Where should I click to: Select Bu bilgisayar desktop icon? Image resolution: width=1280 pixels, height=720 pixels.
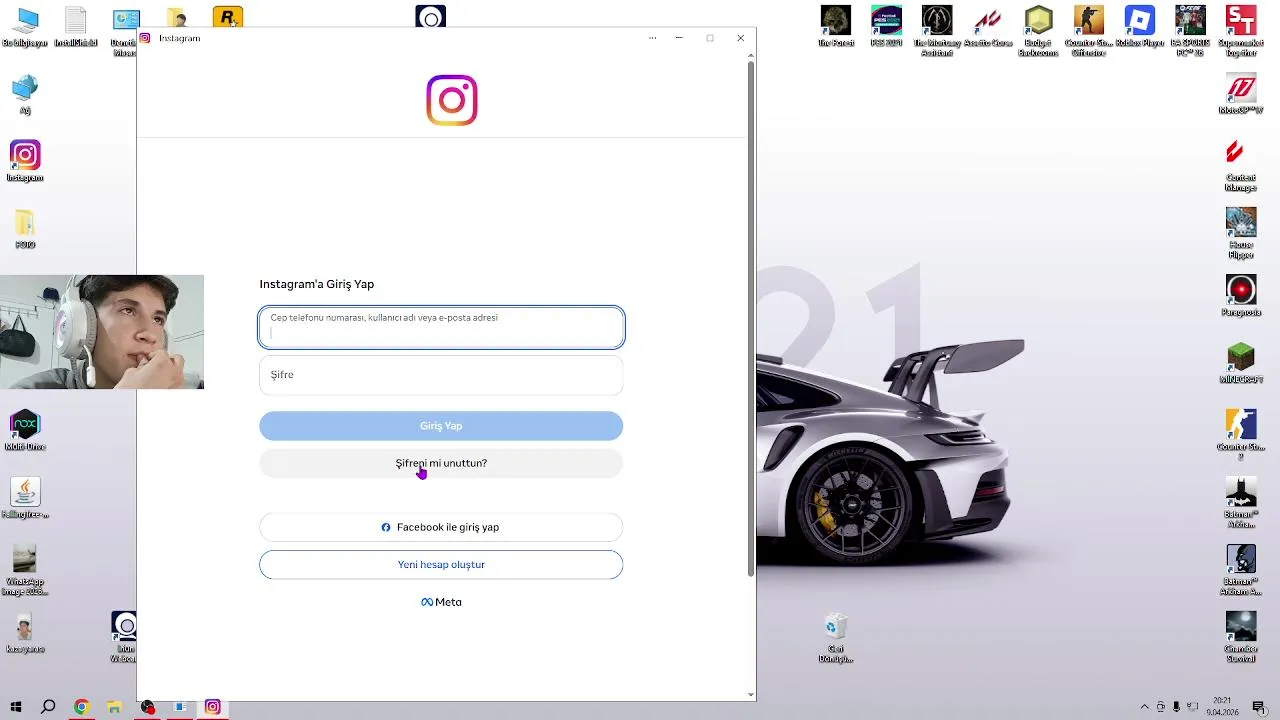coord(25,28)
